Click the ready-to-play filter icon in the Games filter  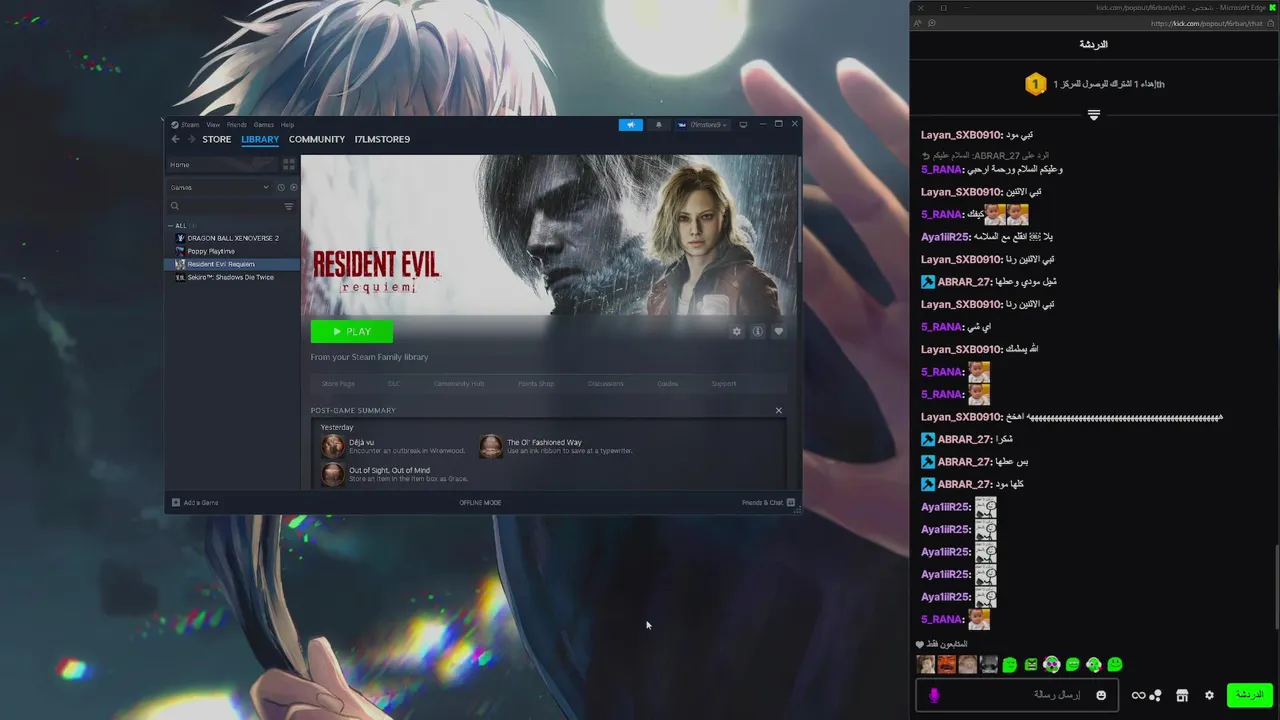click(x=293, y=187)
